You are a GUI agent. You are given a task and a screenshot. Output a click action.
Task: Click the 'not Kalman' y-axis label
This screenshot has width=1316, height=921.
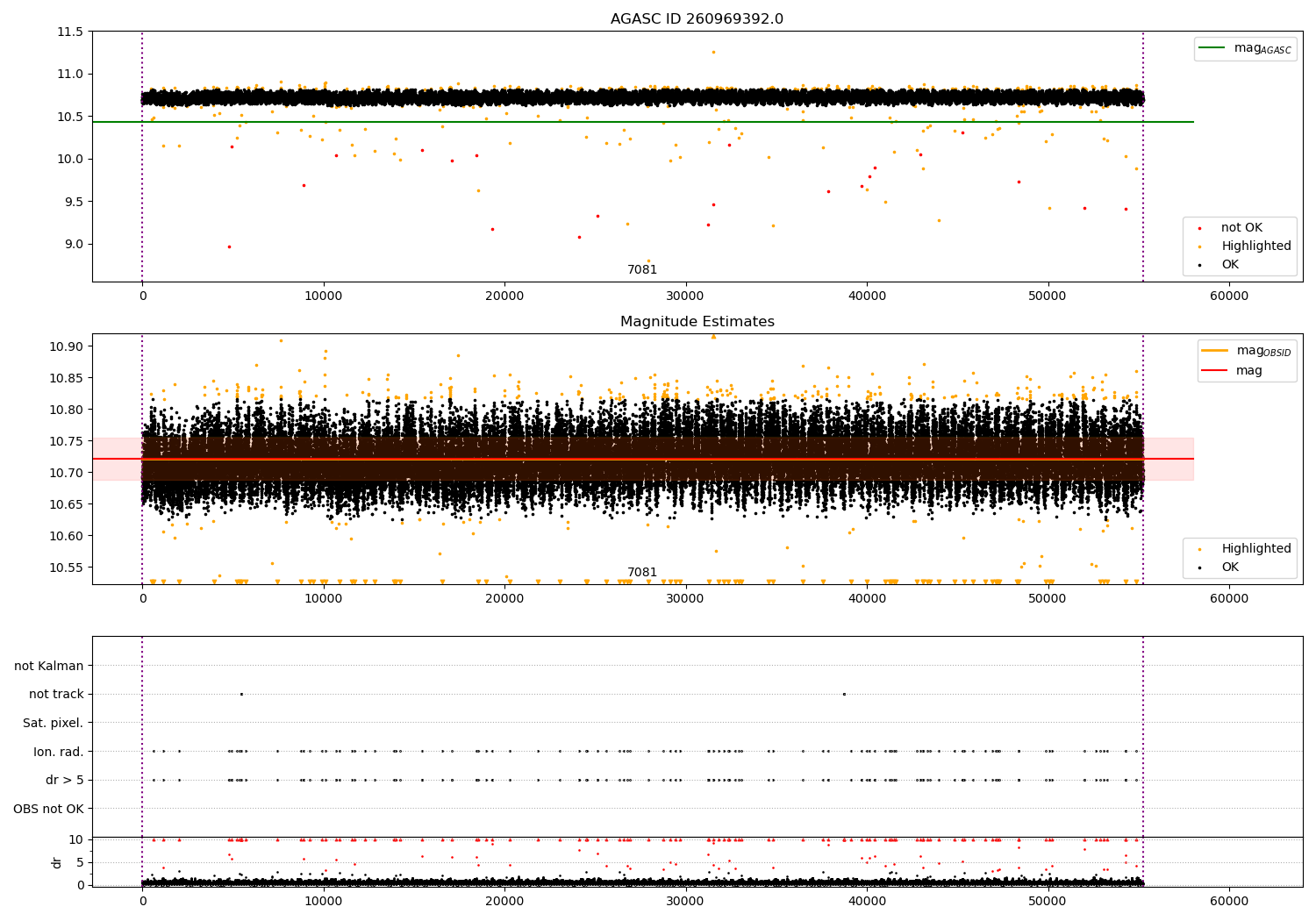tap(49, 666)
